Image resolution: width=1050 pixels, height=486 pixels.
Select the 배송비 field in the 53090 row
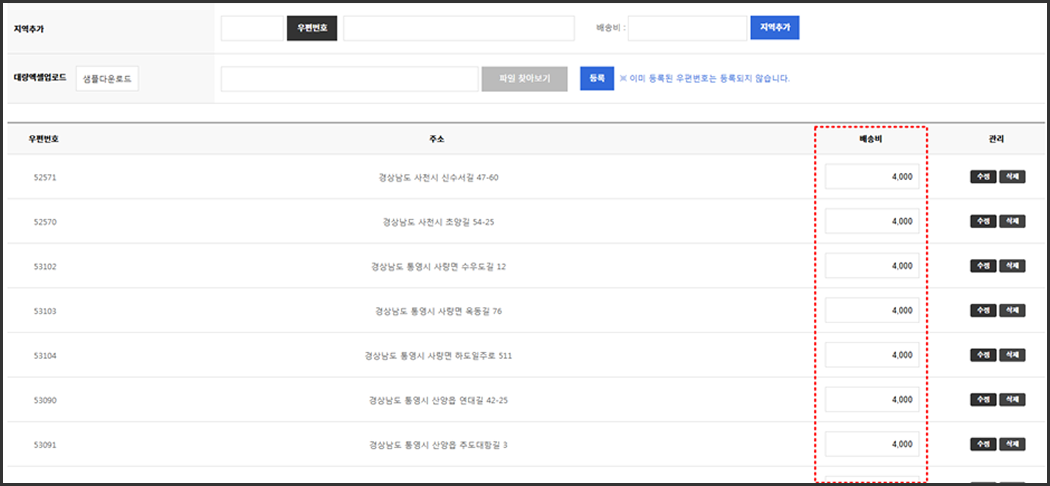tap(871, 399)
